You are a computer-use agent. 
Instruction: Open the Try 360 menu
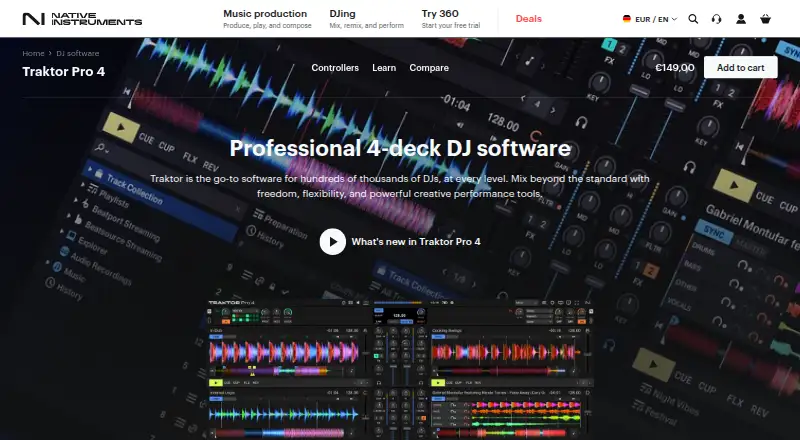tap(451, 18)
